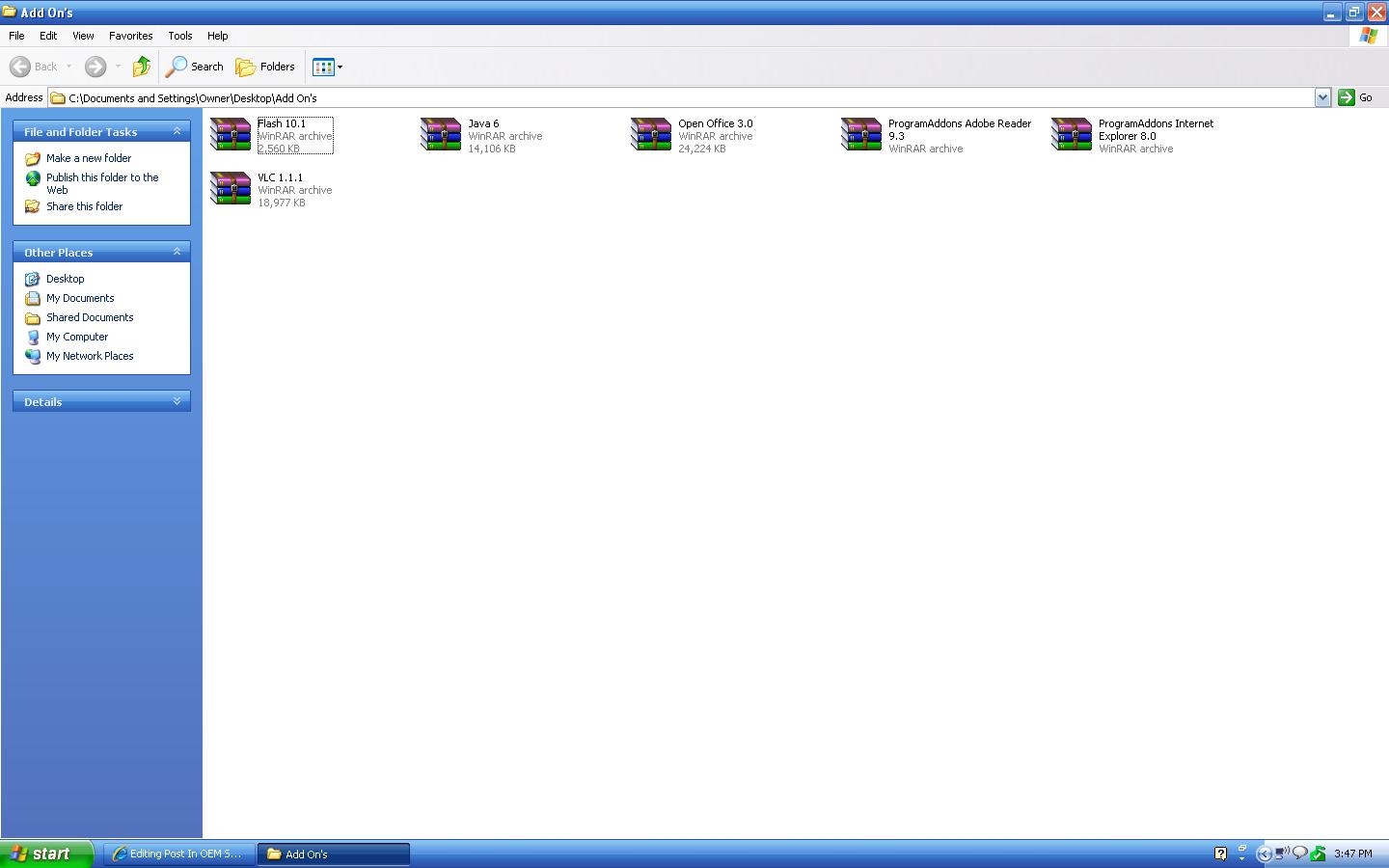Screen dimensions: 1389x868
Task: Click the My Network Places icon
Action: point(33,356)
